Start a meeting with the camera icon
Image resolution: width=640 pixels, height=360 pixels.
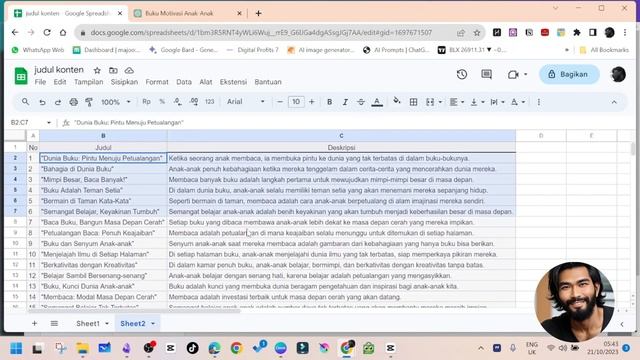[x=513, y=74]
